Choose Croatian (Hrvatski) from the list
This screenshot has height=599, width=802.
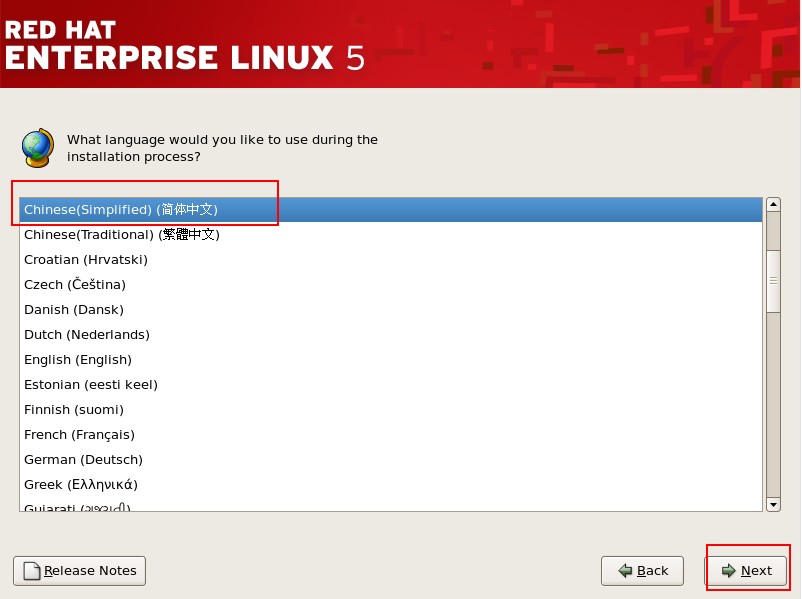[x=391, y=260]
